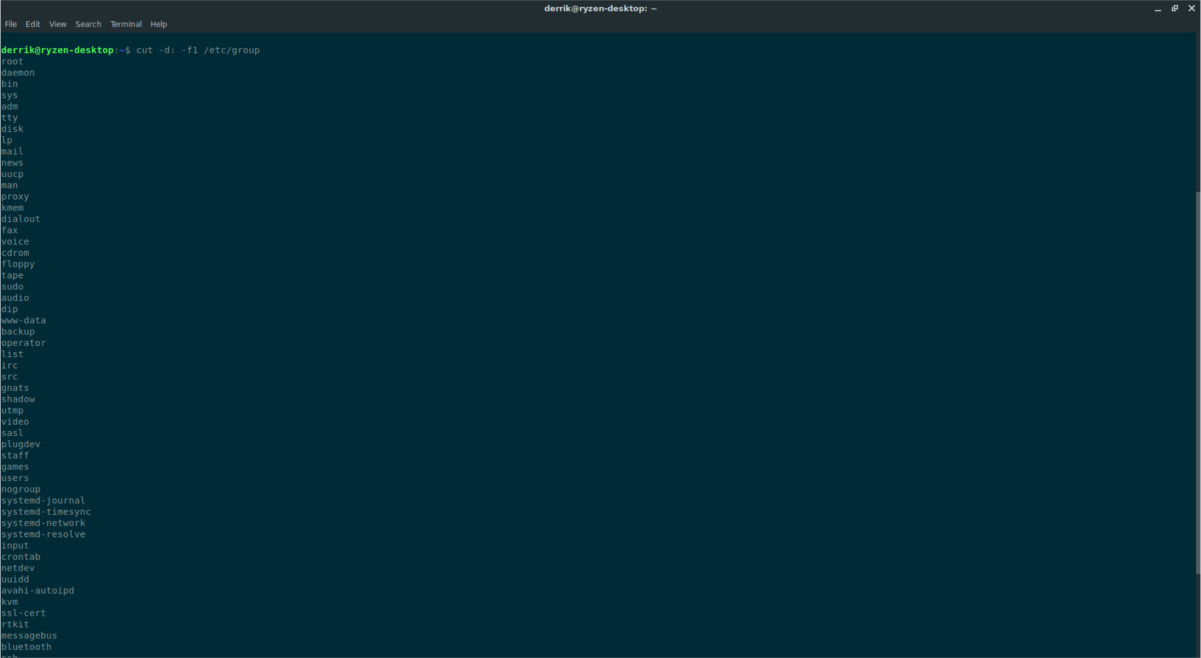Screen dimensions: 1201x658
Task: Click the root group name
Action: pyautogui.click(x=12, y=61)
